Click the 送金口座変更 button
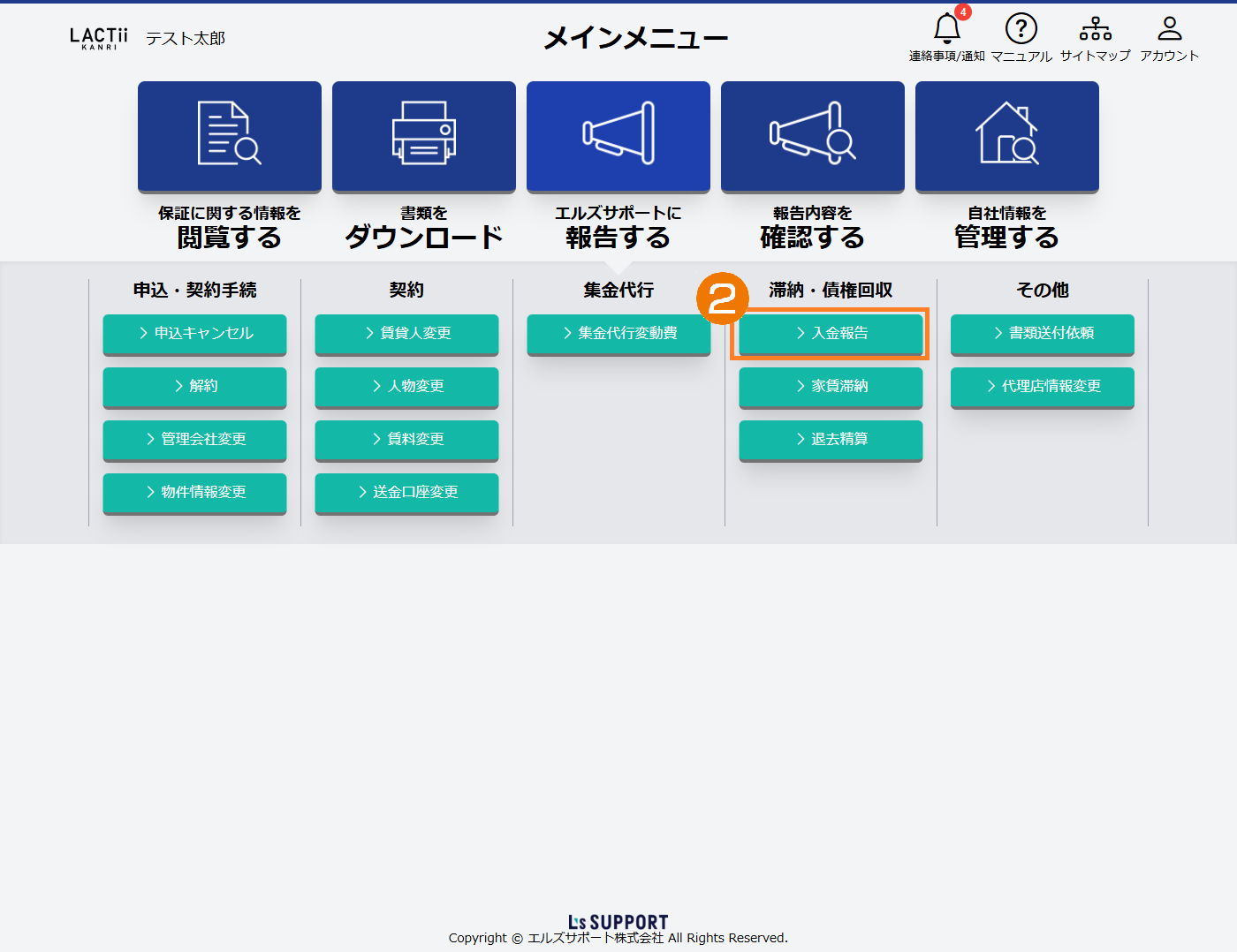This screenshot has width=1237, height=952. click(x=406, y=493)
